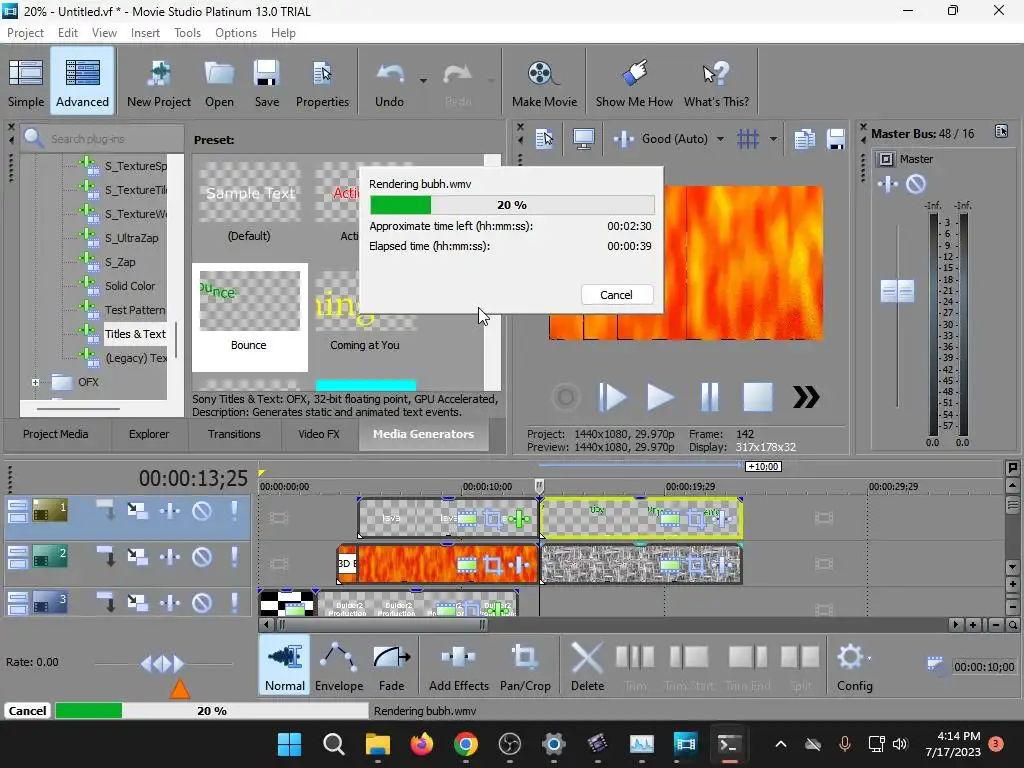Solo video track 2
The height and width of the screenshot is (768, 1024).
coord(234,556)
